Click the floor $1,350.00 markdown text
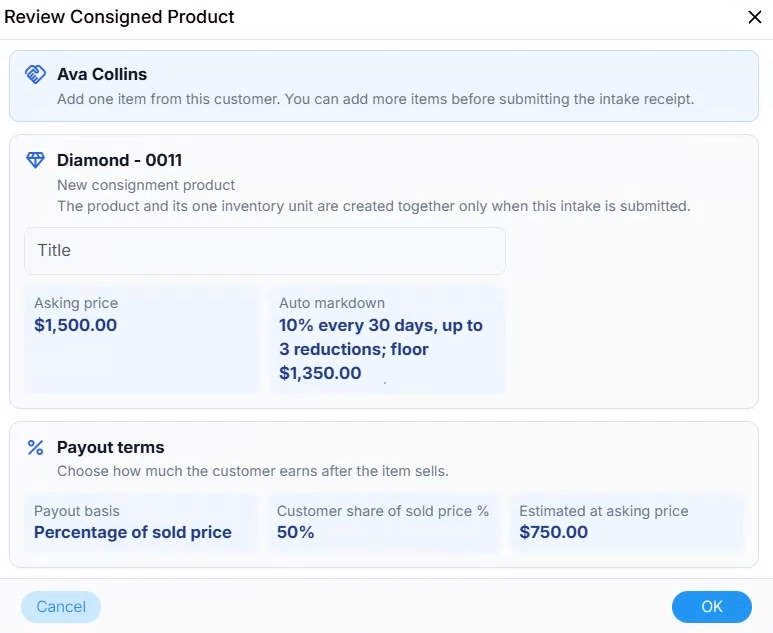The height and width of the screenshot is (633, 773). click(353, 361)
